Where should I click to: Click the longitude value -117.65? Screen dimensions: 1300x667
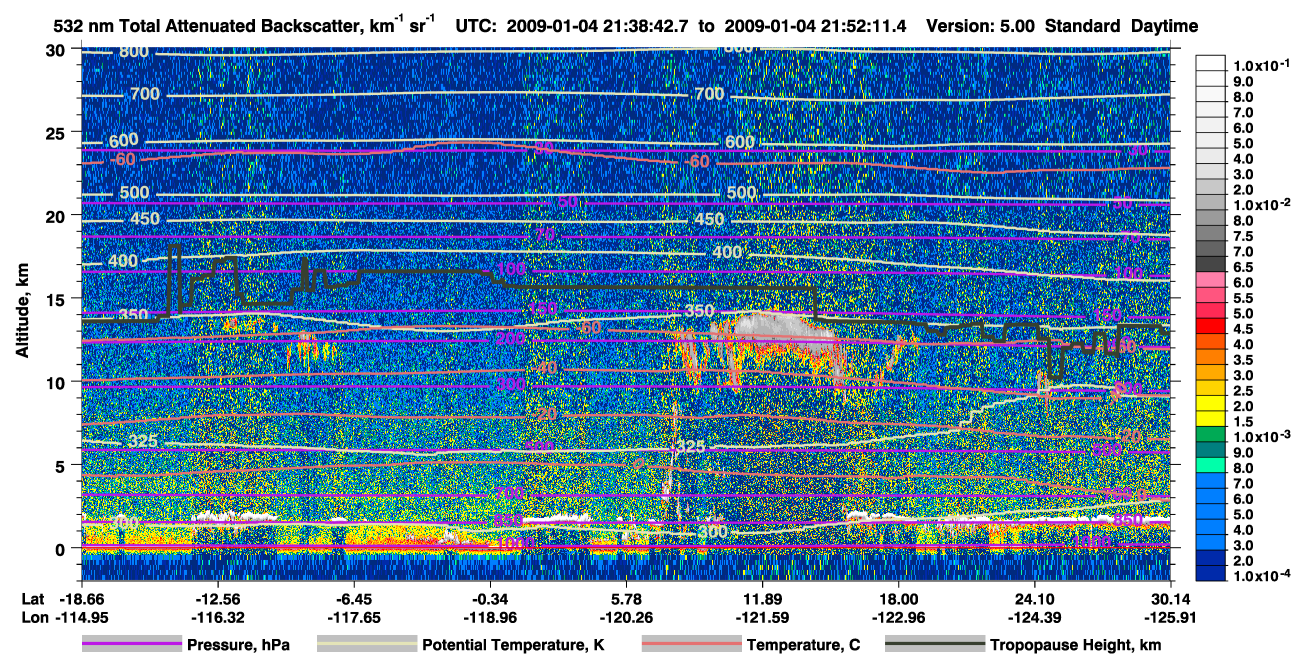pyautogui.click(x=353, y=618)
